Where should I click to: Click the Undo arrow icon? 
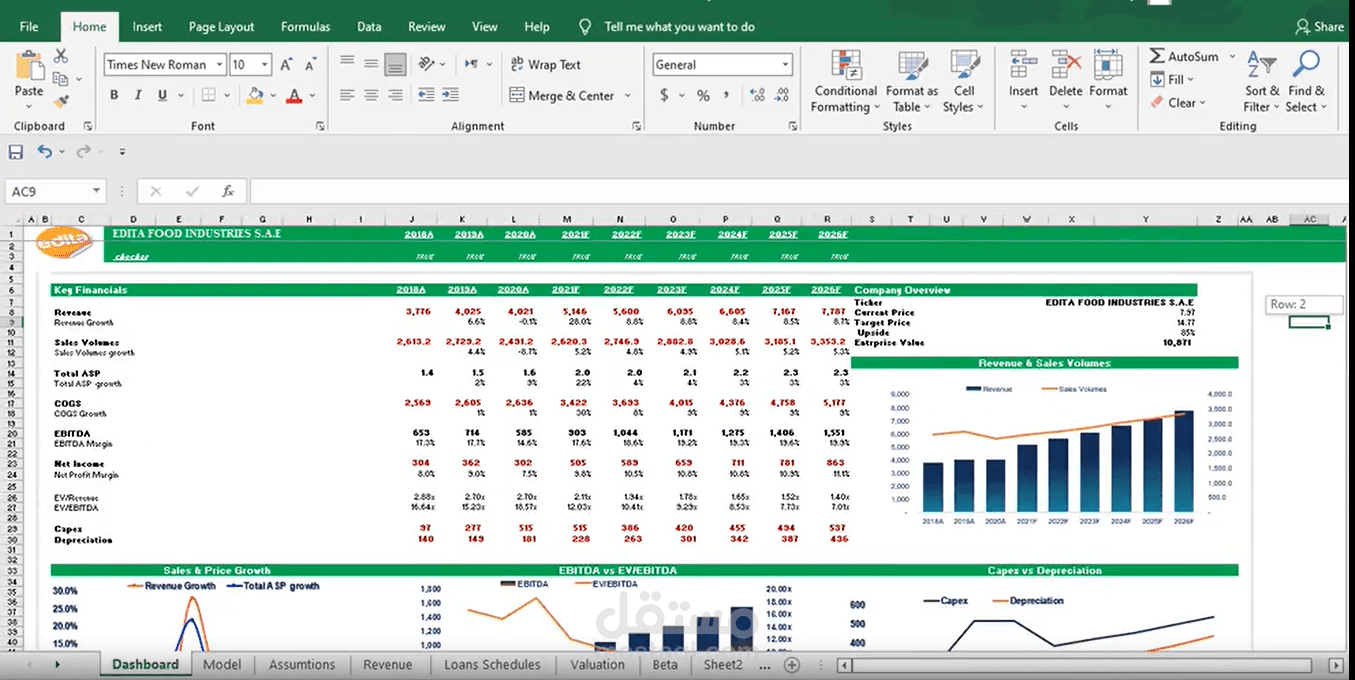point(45,152)
